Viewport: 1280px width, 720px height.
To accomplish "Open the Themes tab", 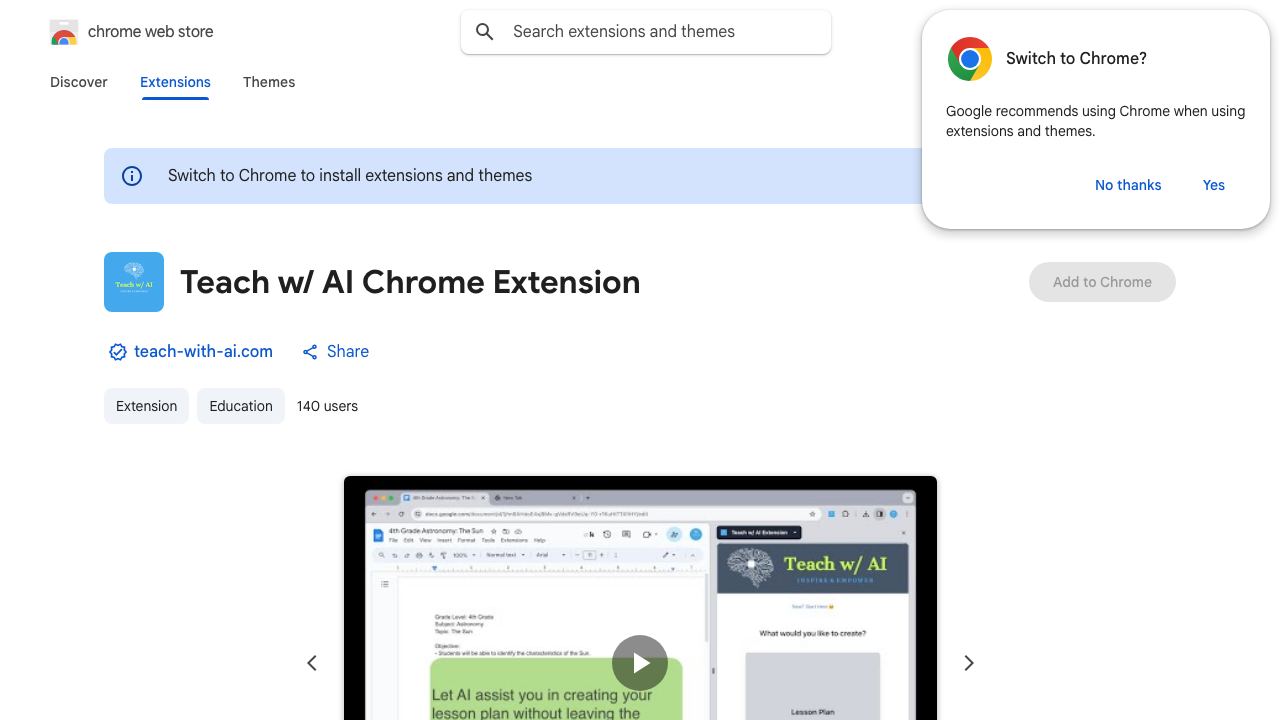I will (269, 82).
